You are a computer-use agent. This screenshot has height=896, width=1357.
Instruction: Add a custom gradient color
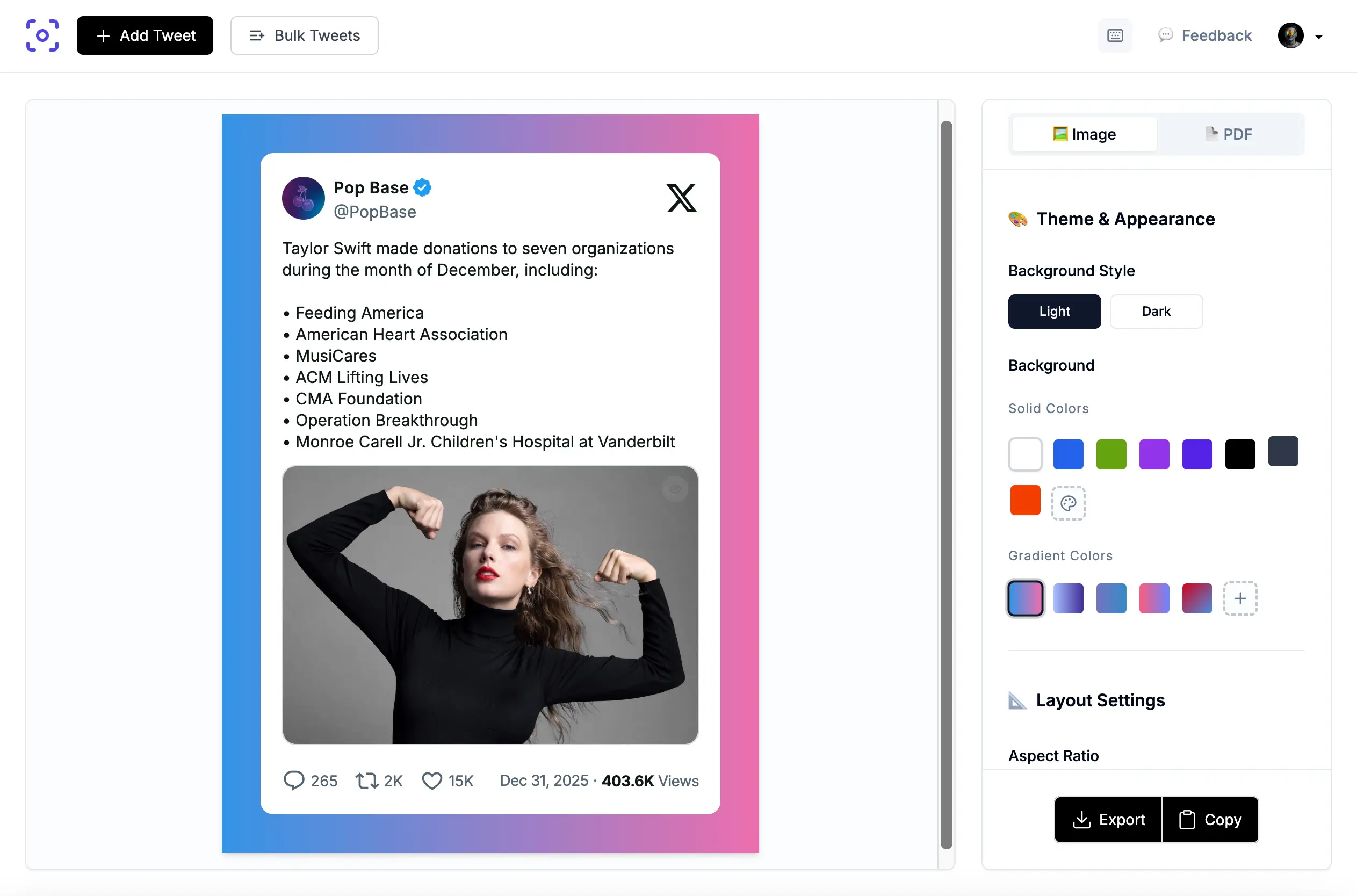[x=1239, y=598]
